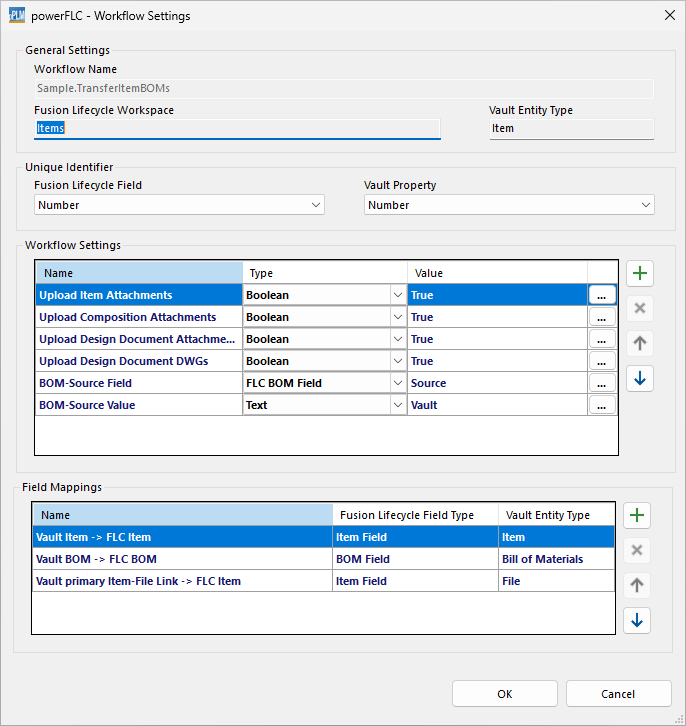Click the ellipsis button for BOM-Source Field
Viewport: 686px width, 726px height.
click(602, 383)
